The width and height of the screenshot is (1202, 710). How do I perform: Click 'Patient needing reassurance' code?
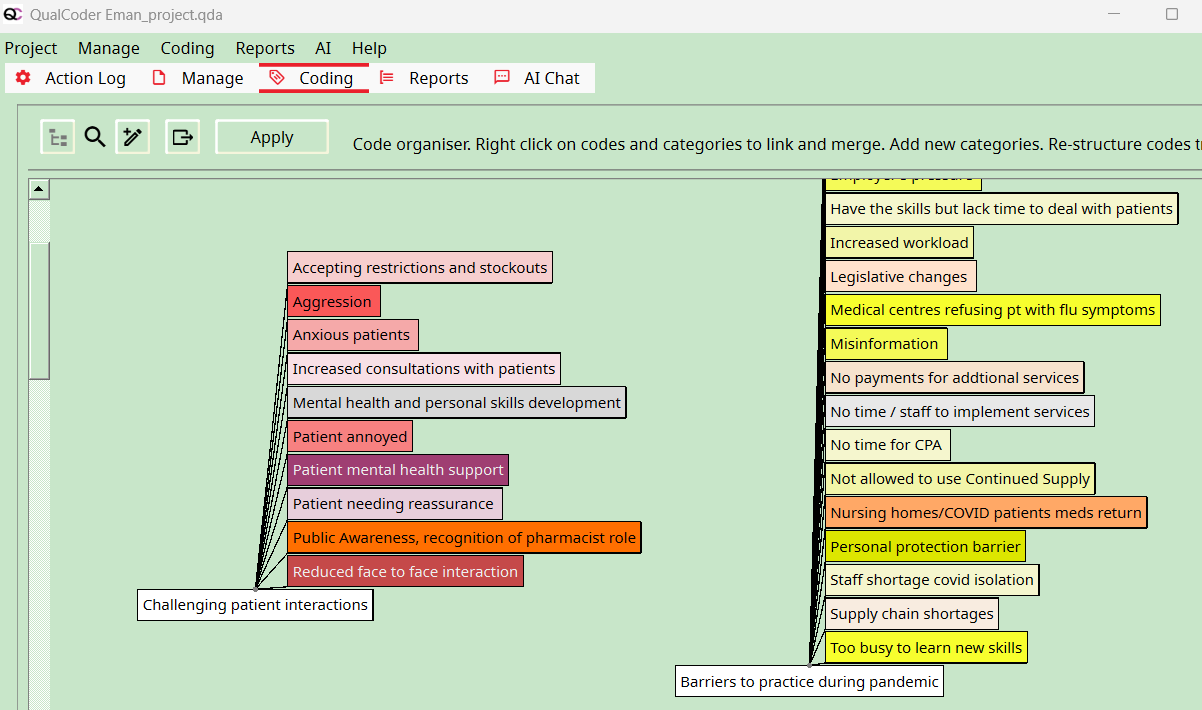coord(395,504)
